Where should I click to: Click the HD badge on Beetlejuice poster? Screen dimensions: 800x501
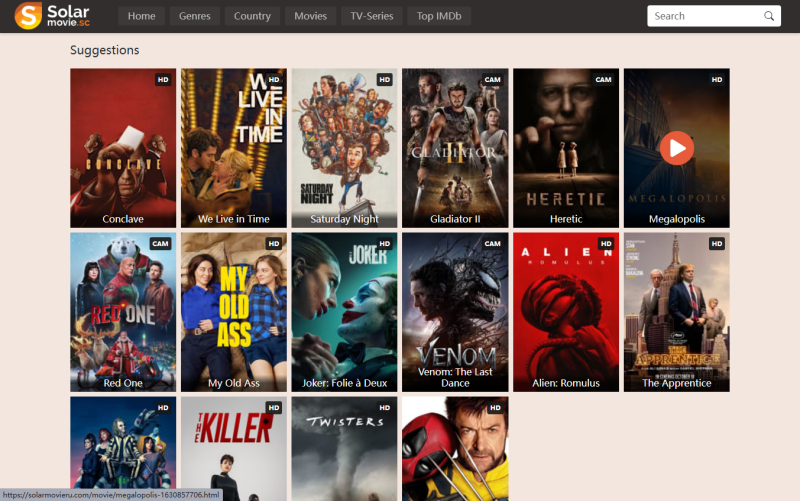click(163, 408)
